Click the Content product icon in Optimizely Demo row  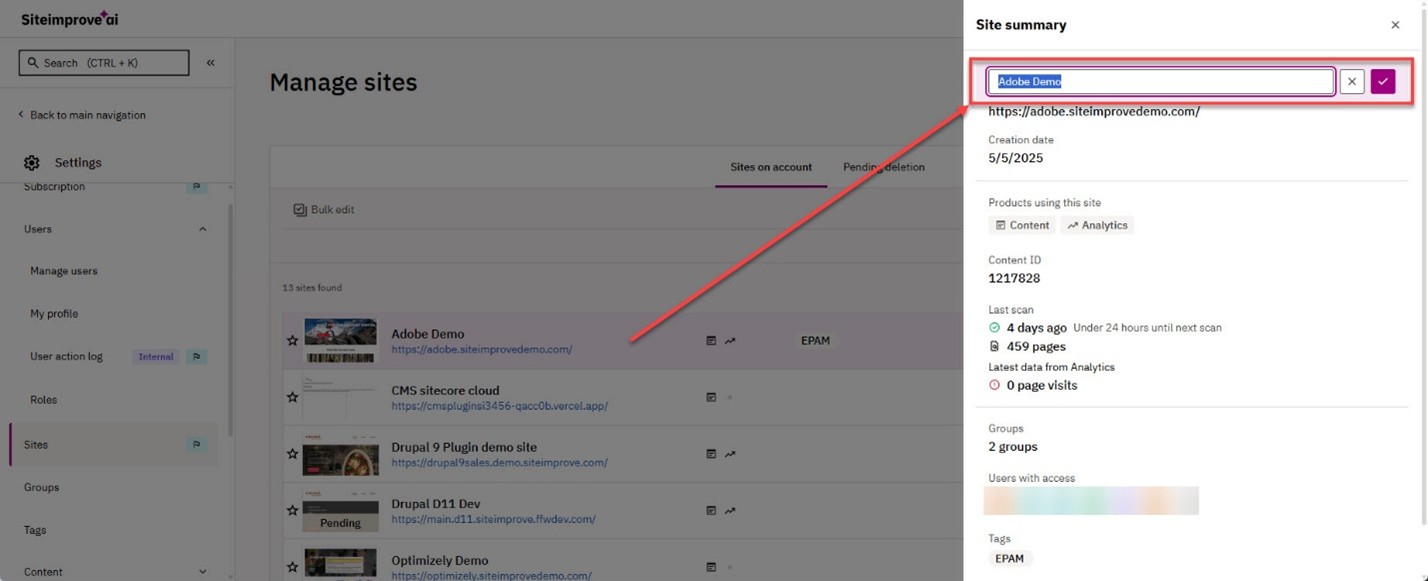point(711,567)
